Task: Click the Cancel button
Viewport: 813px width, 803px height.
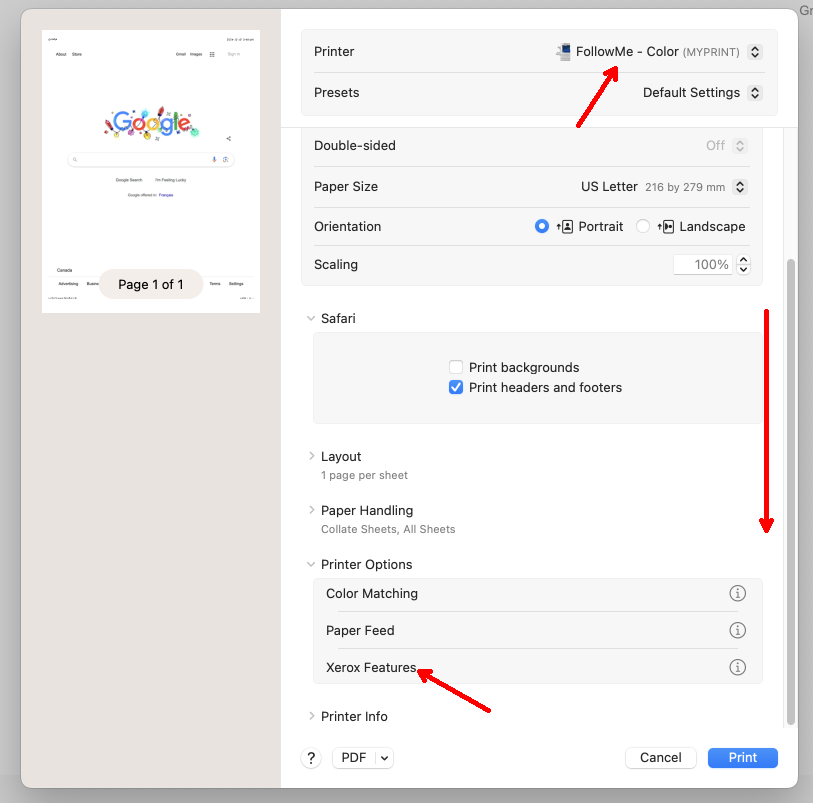Action: (660, 758)
